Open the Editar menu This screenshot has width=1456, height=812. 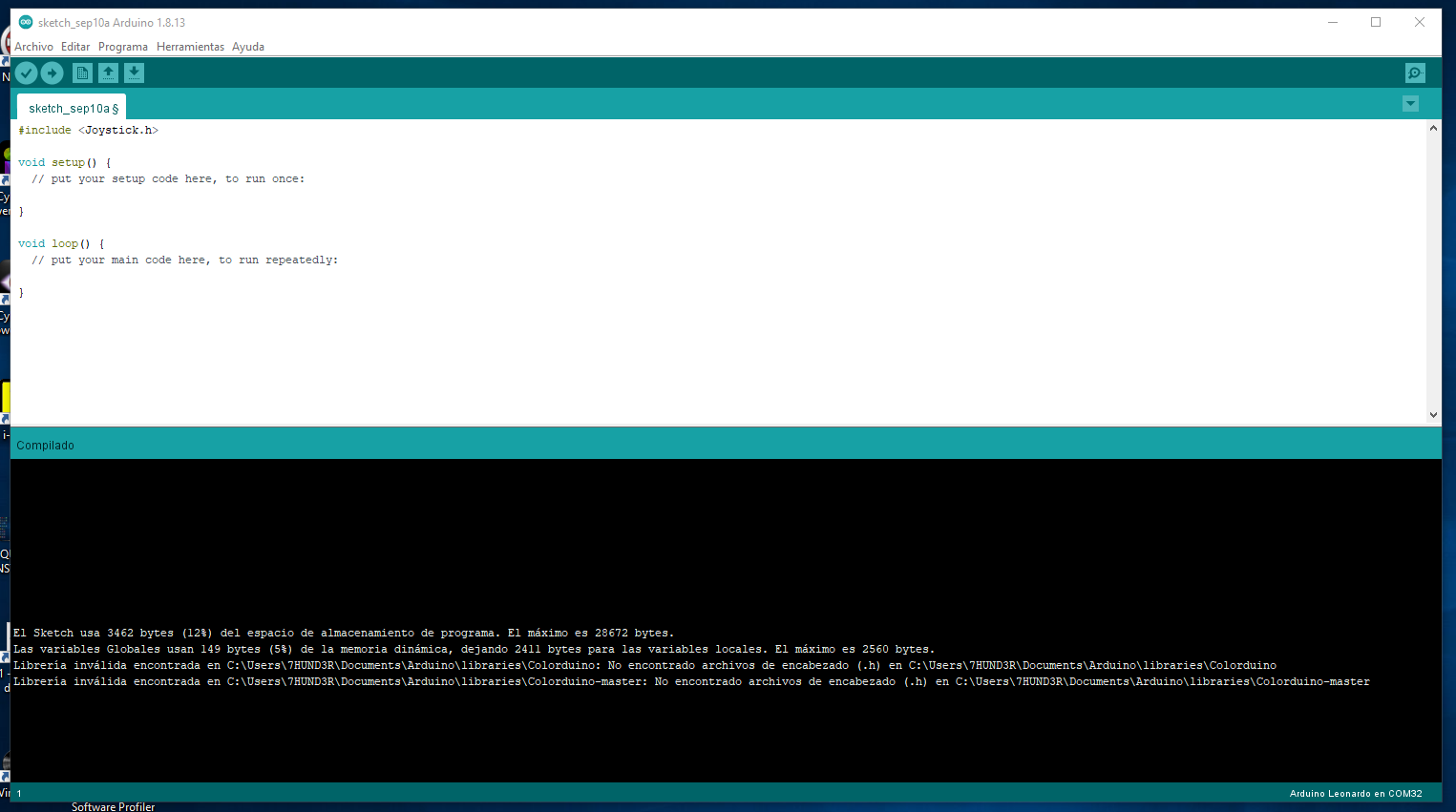pos(75,47)
